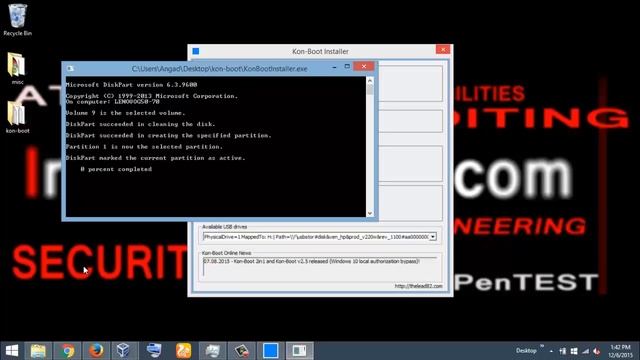Show hidden system tray icons arrow

point(551,351)
